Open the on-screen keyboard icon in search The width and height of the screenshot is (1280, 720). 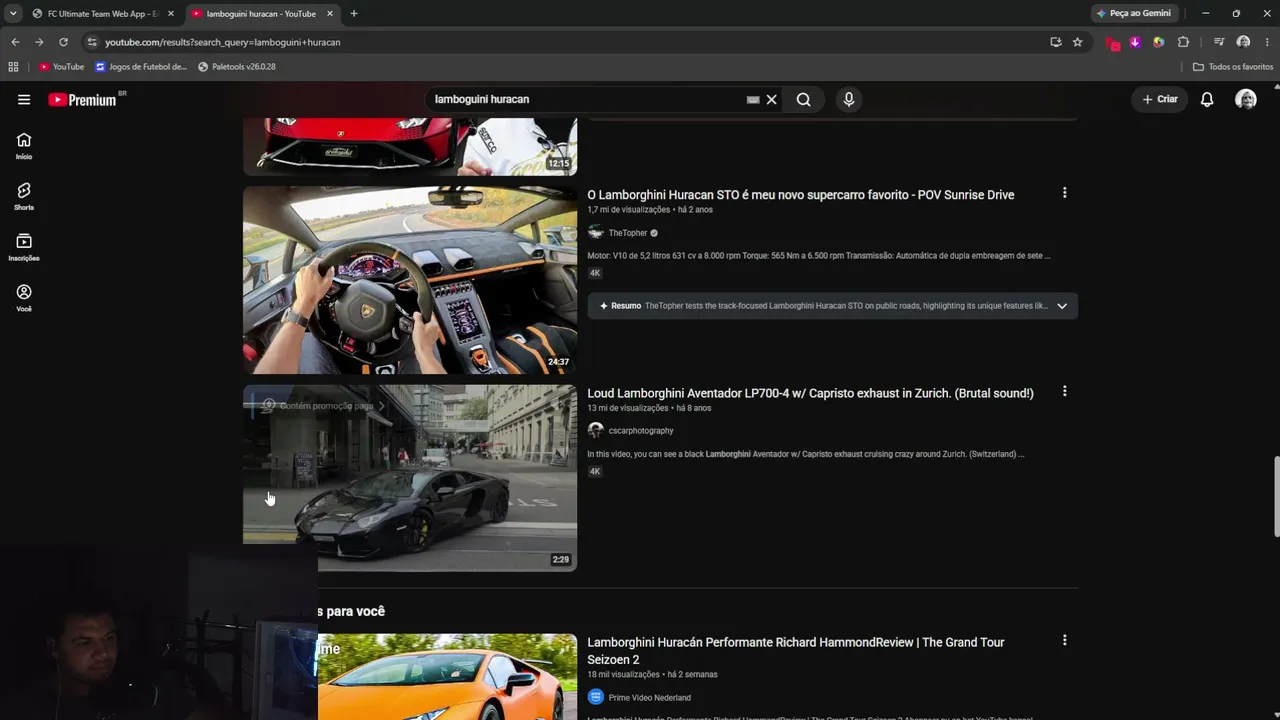pyautogui.click(x=753, y=100)
